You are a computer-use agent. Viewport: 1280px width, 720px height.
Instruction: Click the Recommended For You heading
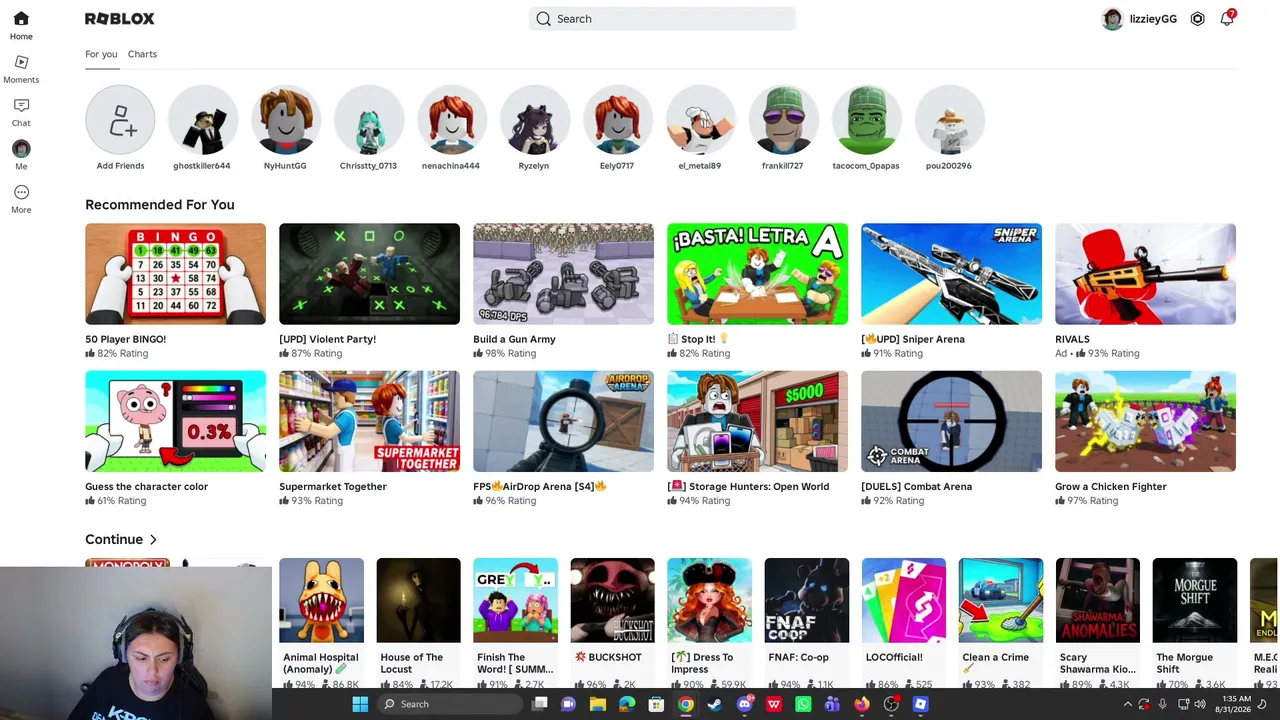[160, 205]
